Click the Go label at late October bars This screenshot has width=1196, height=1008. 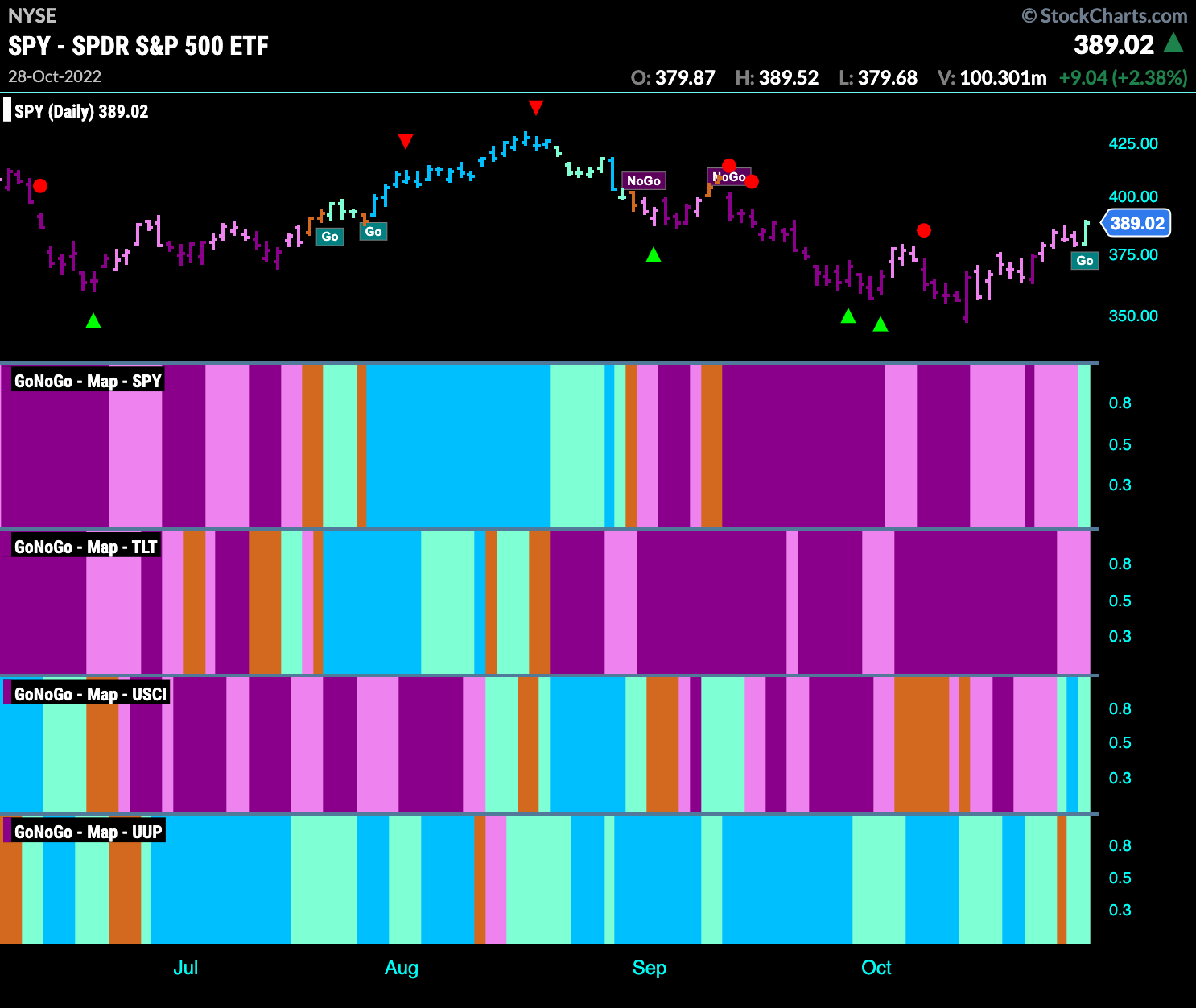pyautogui.click(x=1085, y=261)
